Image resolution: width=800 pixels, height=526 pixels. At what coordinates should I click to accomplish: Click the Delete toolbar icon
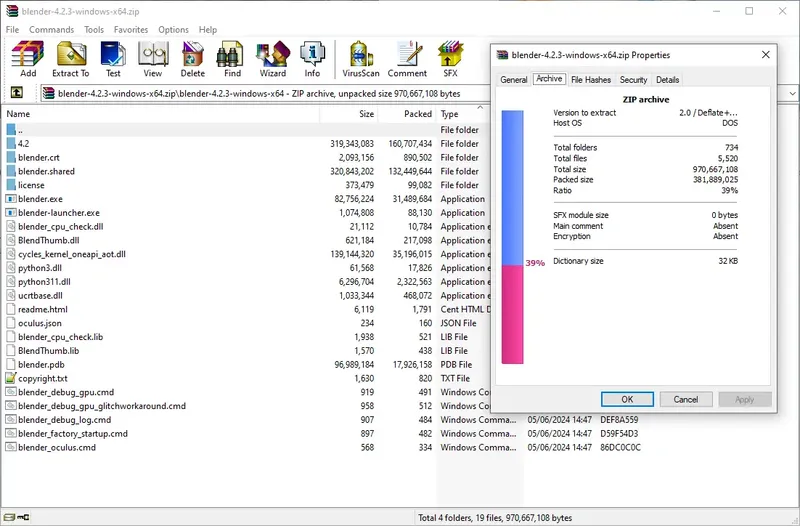[192, 54]
